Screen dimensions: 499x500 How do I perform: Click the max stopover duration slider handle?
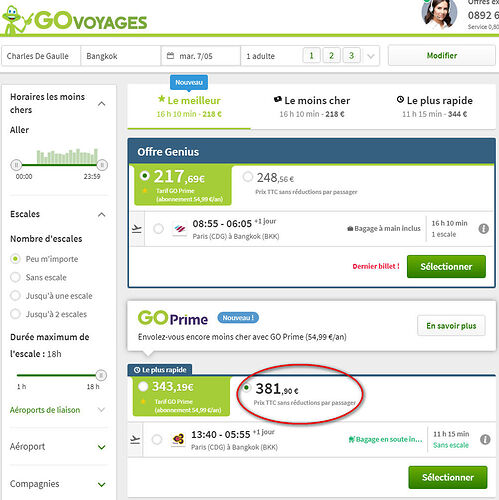(x=101, y=375)
